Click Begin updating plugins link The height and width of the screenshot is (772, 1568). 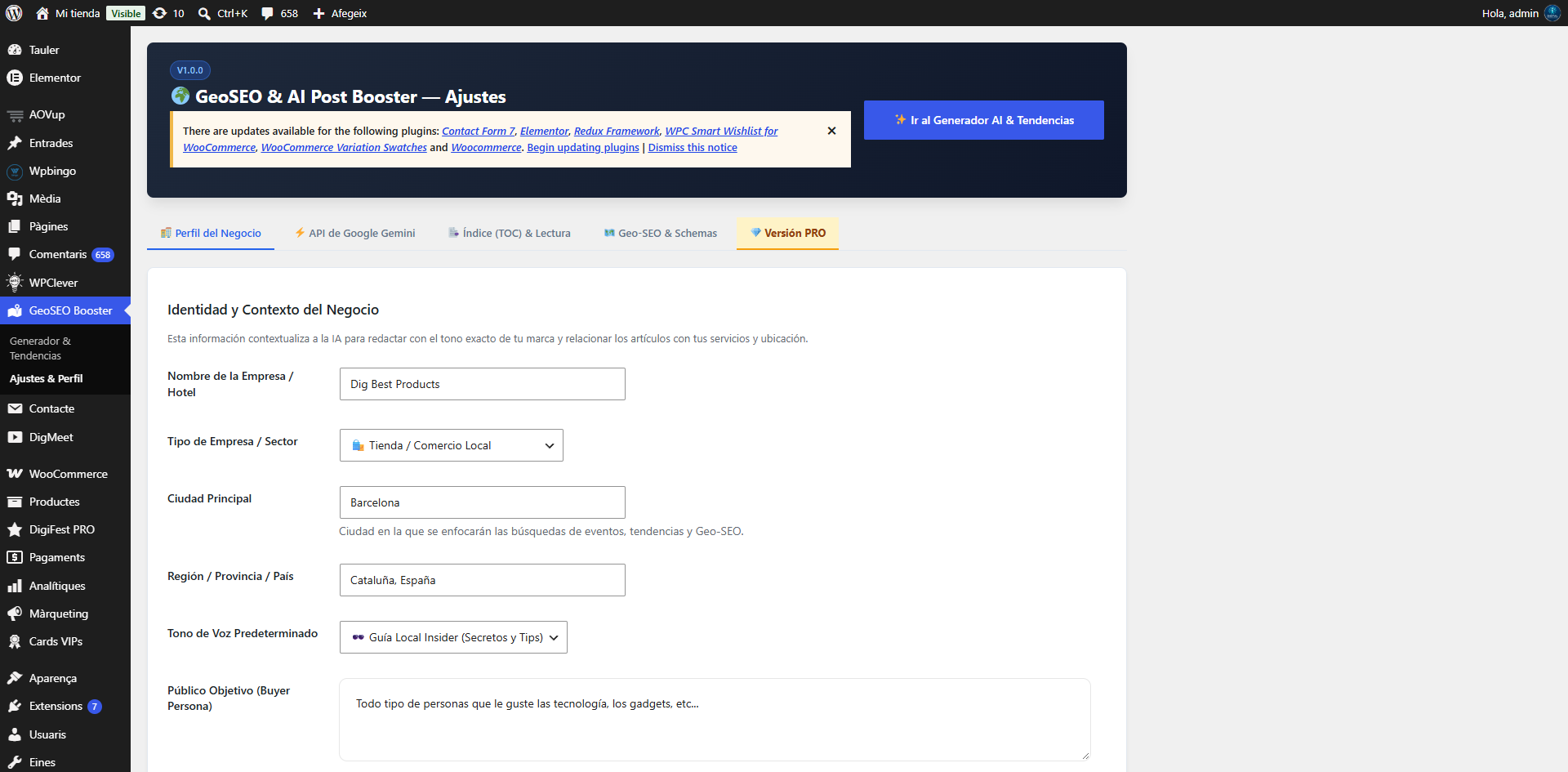click(x=583, y=147)
